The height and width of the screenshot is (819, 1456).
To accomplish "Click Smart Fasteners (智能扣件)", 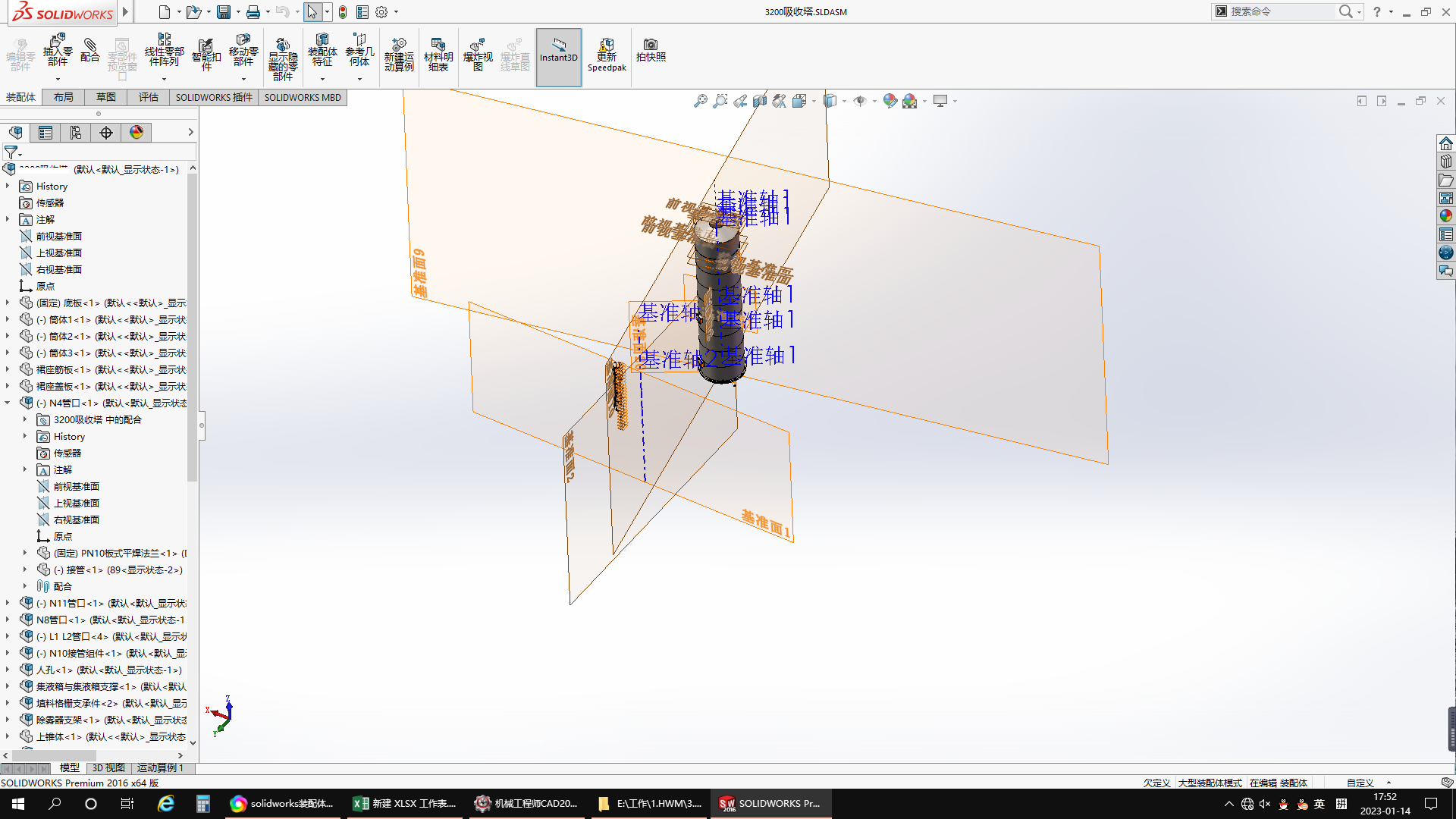I will [x=206, y=53].
